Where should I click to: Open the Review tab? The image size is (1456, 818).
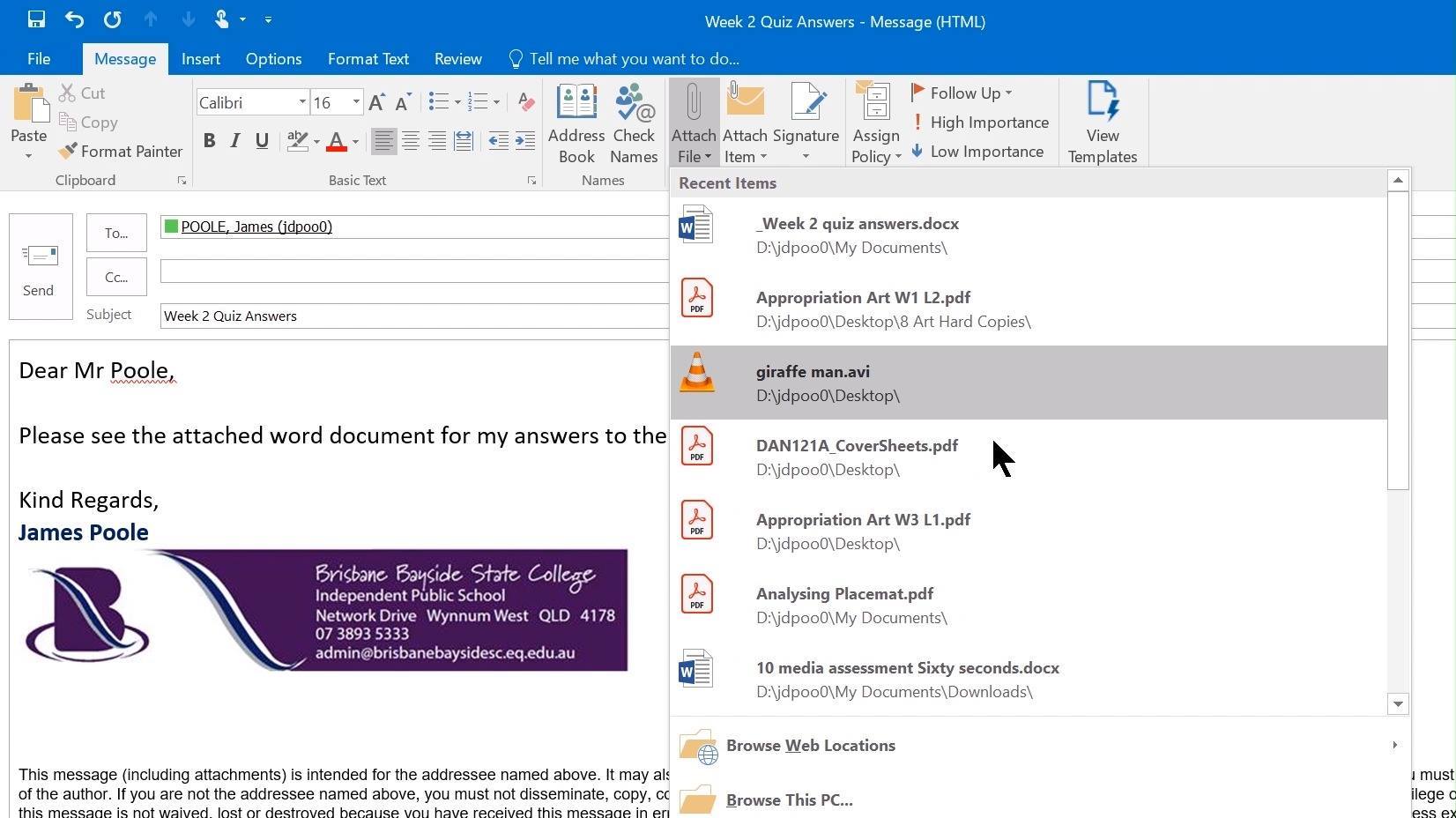[458, 59]
